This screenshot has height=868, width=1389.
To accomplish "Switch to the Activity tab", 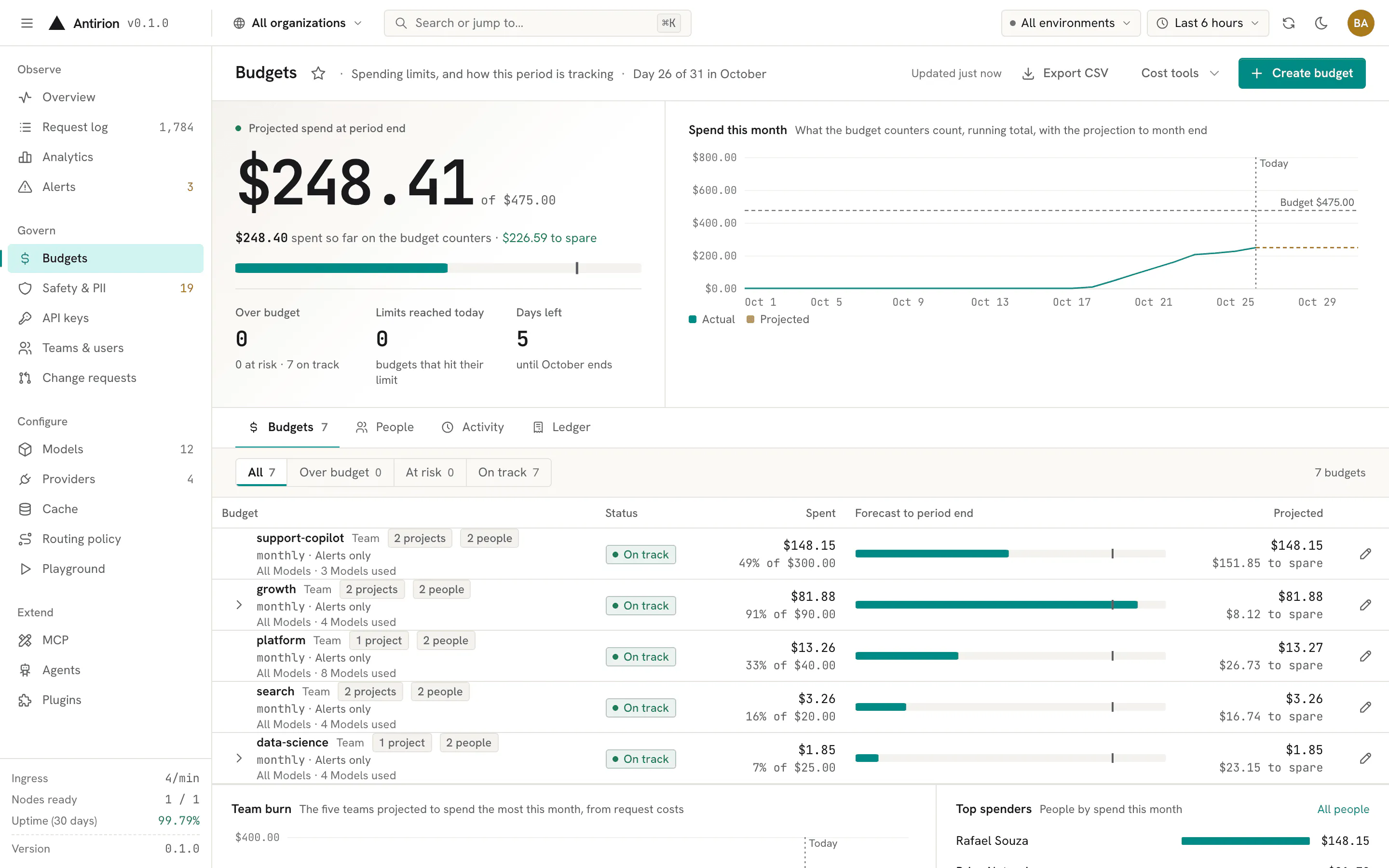I will (473, 427).
